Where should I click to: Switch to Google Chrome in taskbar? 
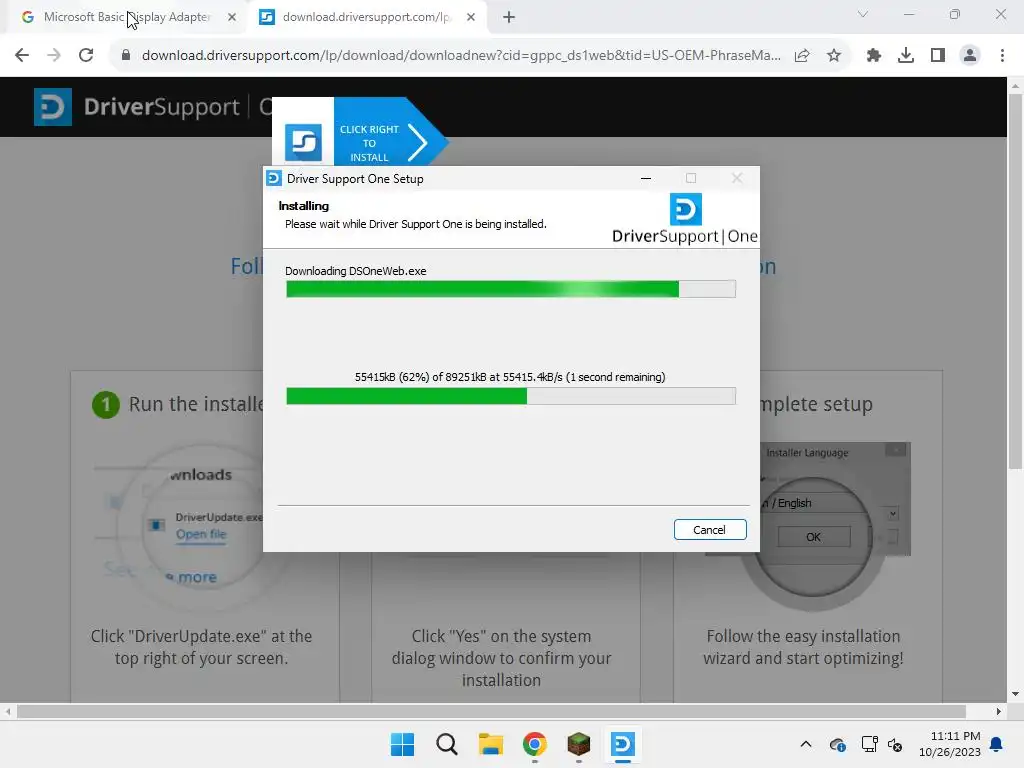(x=535, y=744)
